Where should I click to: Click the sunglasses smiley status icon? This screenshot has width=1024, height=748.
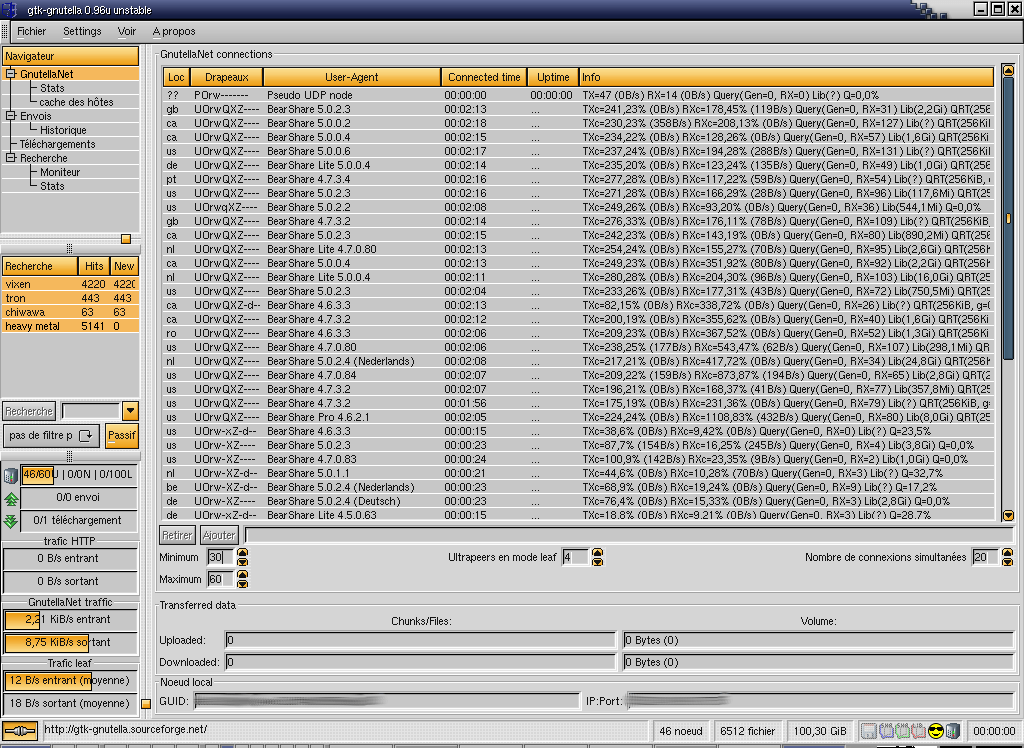pos(936,730)
